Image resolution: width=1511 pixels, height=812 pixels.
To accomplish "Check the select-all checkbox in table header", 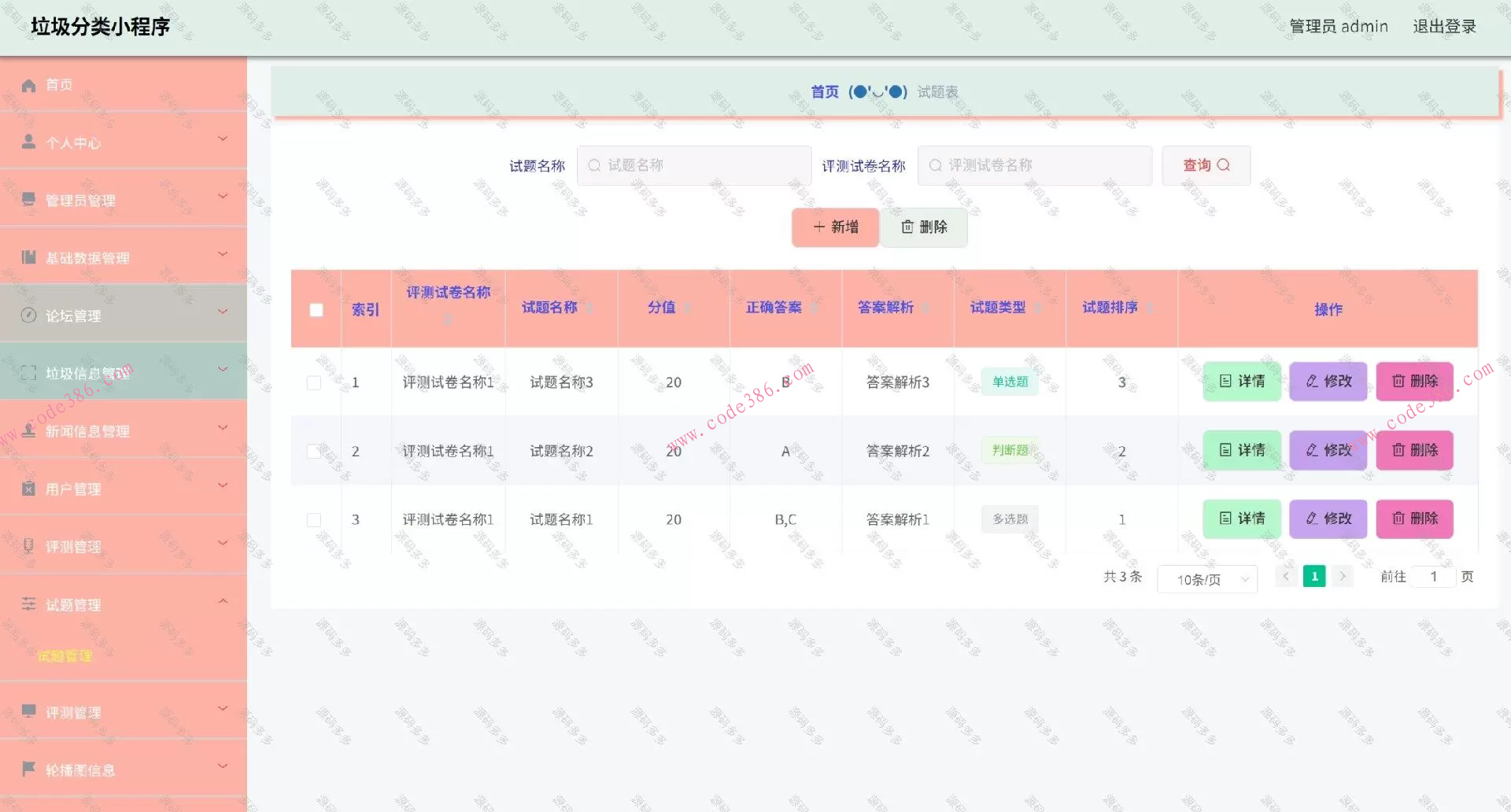I will point(316,310).
